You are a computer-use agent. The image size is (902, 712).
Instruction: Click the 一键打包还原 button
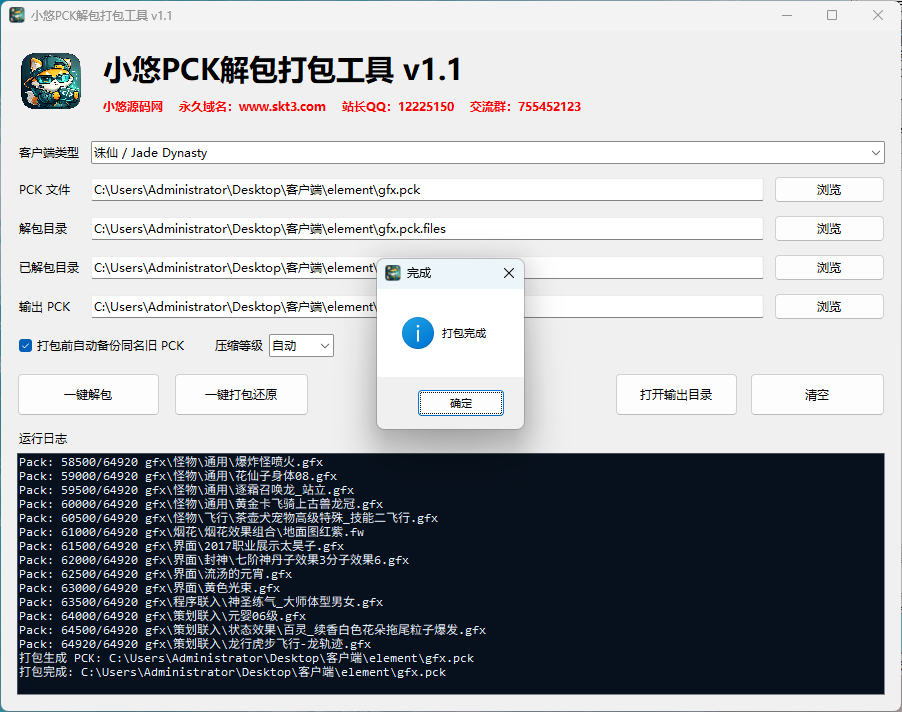pos(241,395)
